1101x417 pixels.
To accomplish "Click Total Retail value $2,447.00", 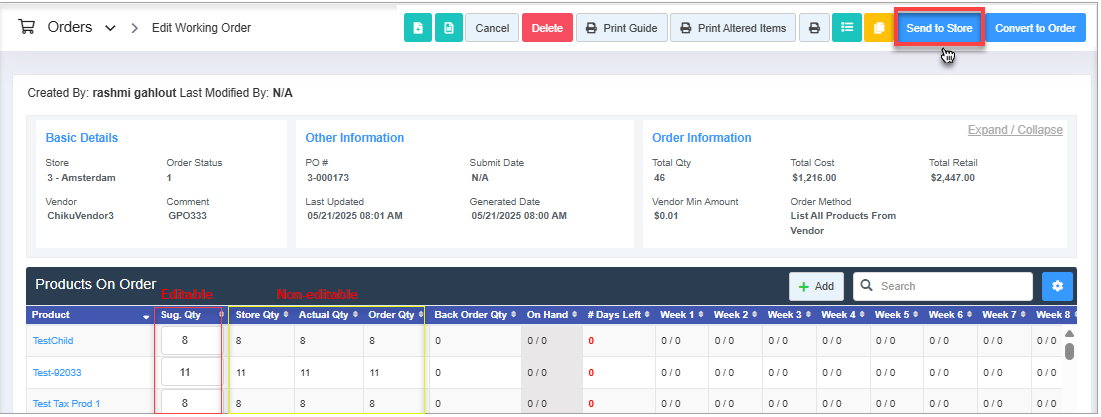I will pos(952,178).
